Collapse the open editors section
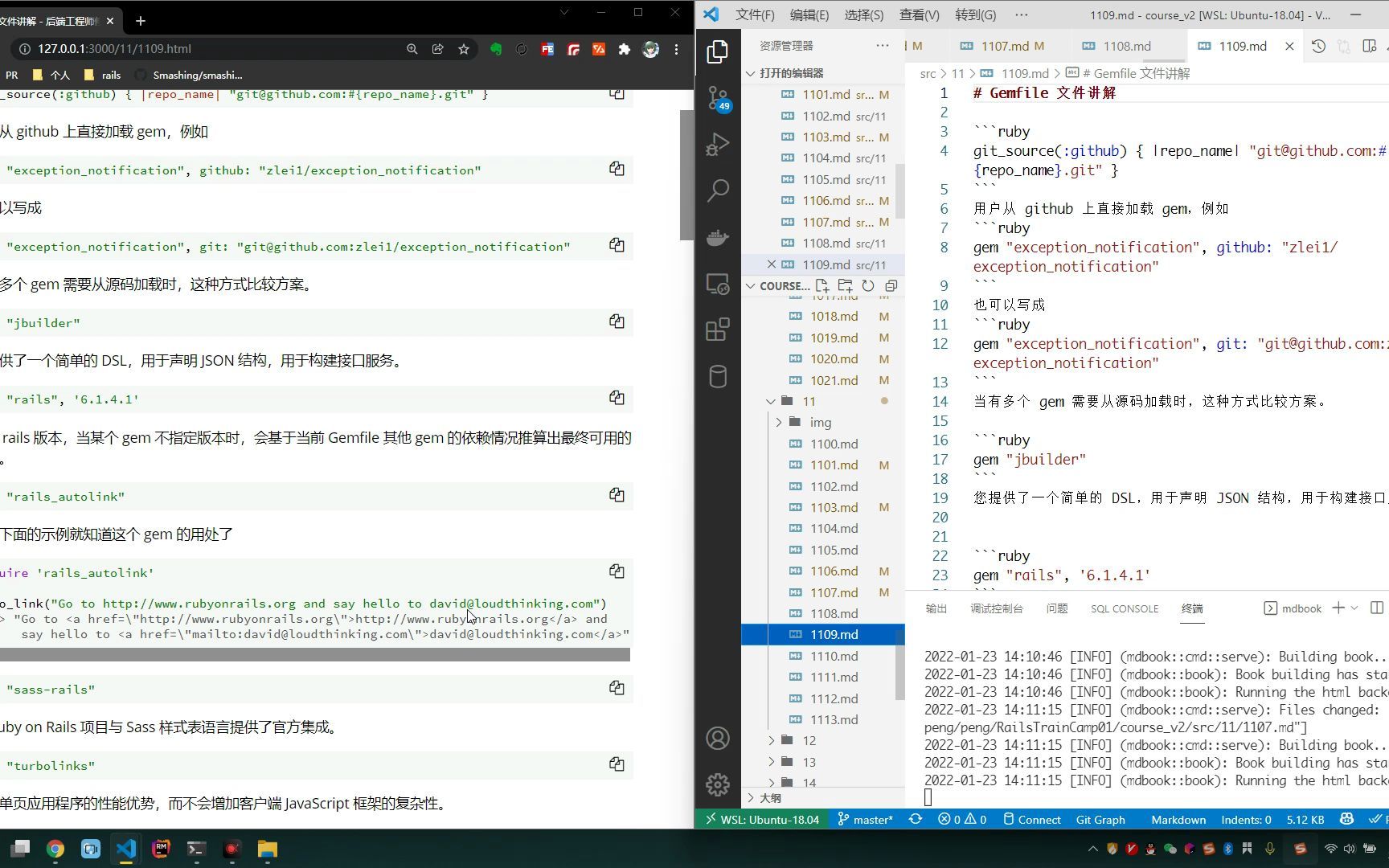Screen dimensions: 1389x868 tap(751, 73)
